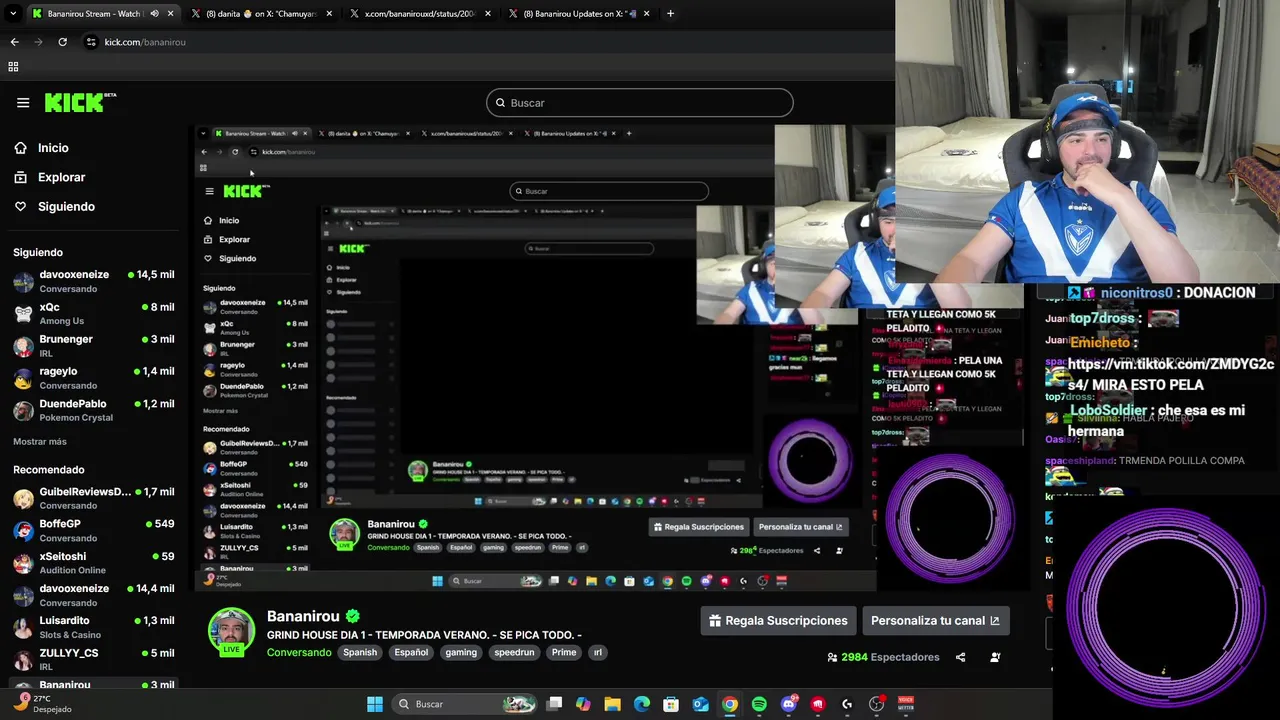This screenshot has height=720, width=1280.
Task: Reload the kick.com page
Action: (x=62, y=42)
